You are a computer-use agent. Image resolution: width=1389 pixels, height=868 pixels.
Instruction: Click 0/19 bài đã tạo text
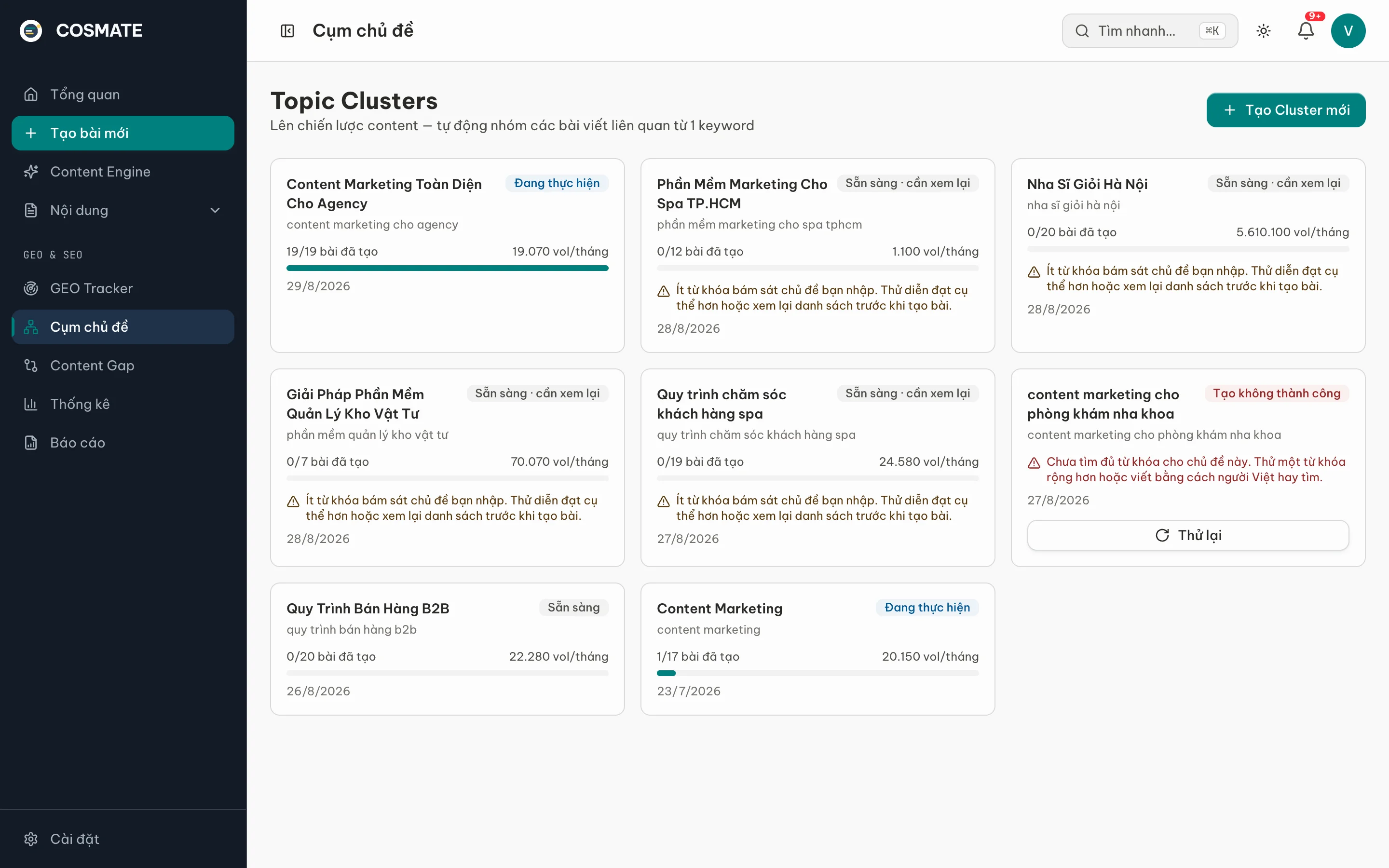click(700, 461)
